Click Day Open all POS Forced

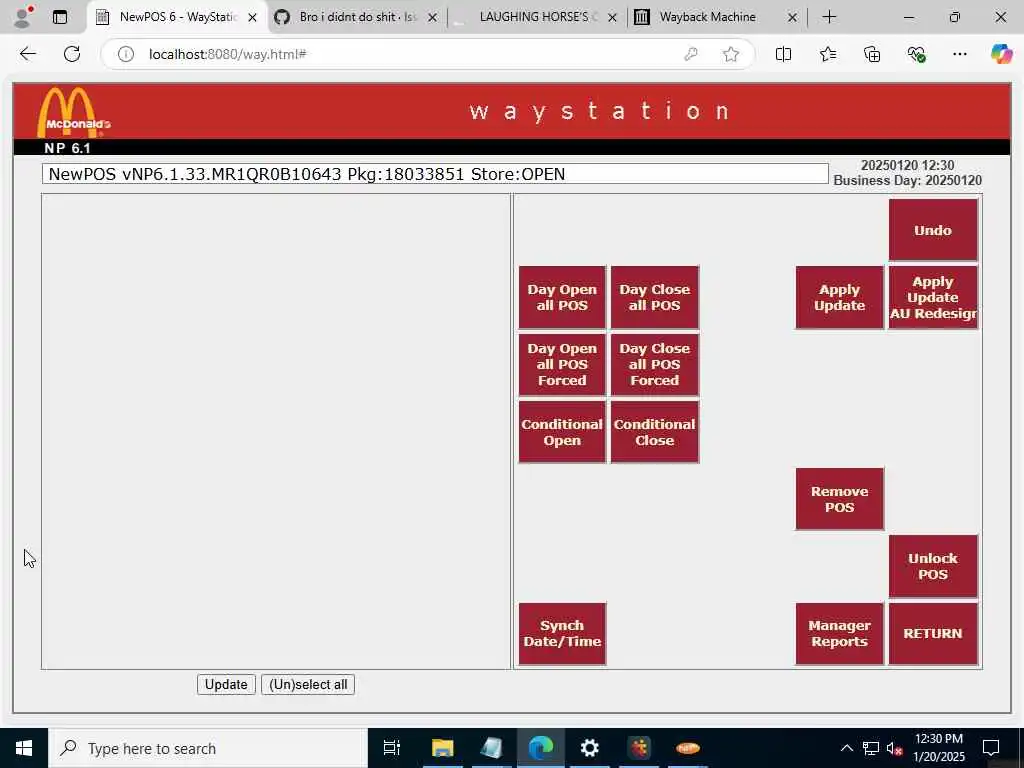coord(562,364)
